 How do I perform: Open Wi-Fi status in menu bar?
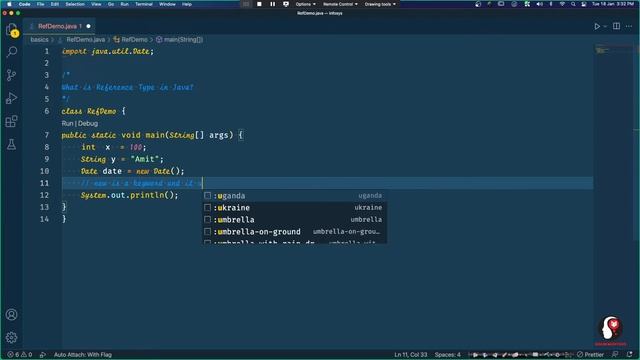point(562,4)
